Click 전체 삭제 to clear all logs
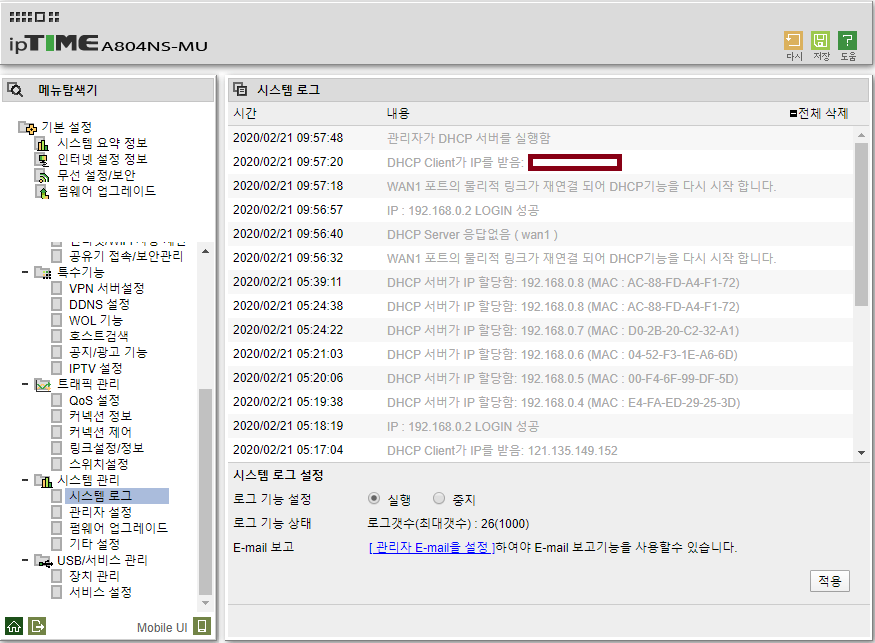Screen dimensions: 875x643 tap(819, 114)
